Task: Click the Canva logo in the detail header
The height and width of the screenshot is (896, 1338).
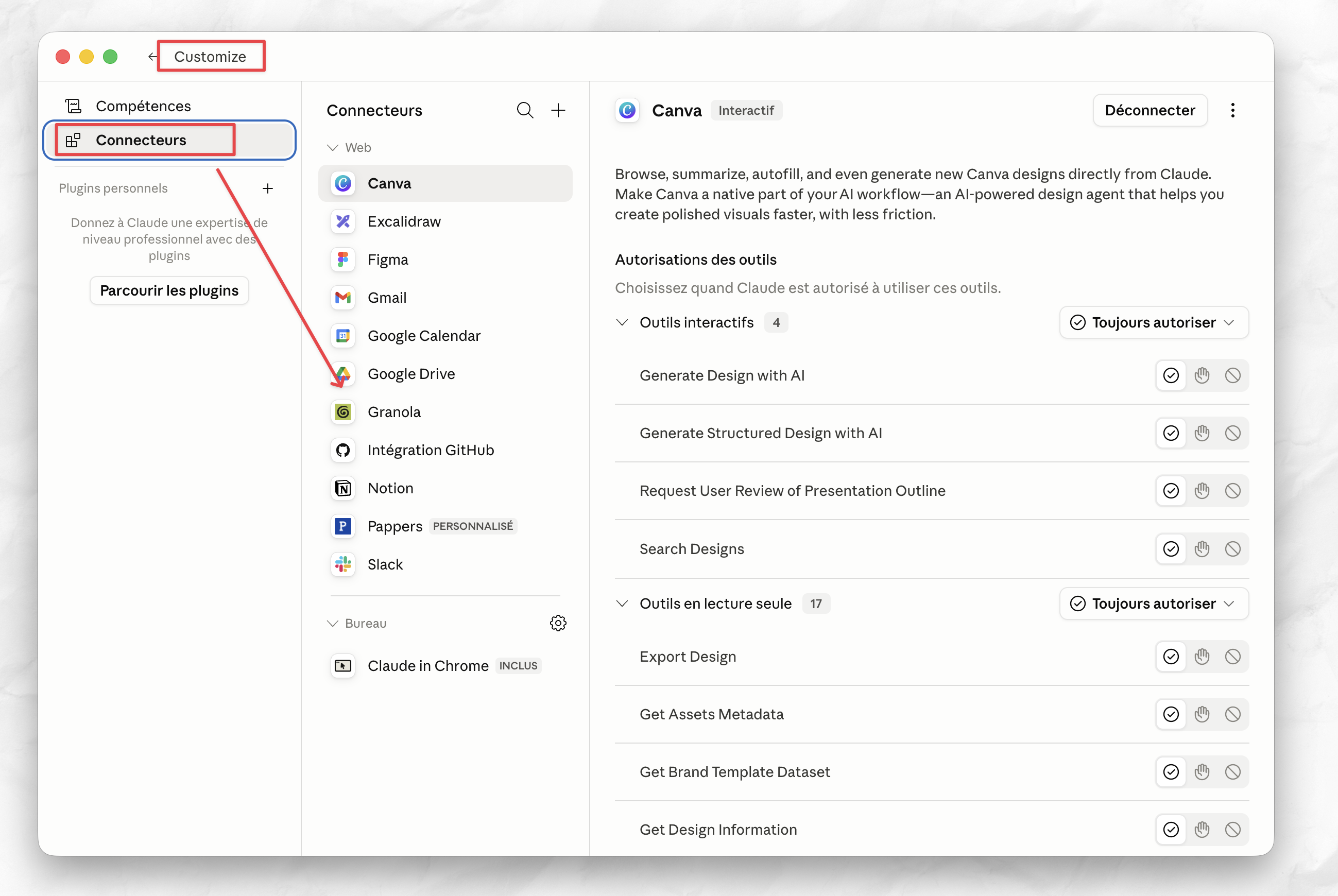Action: tap(627, 110)
